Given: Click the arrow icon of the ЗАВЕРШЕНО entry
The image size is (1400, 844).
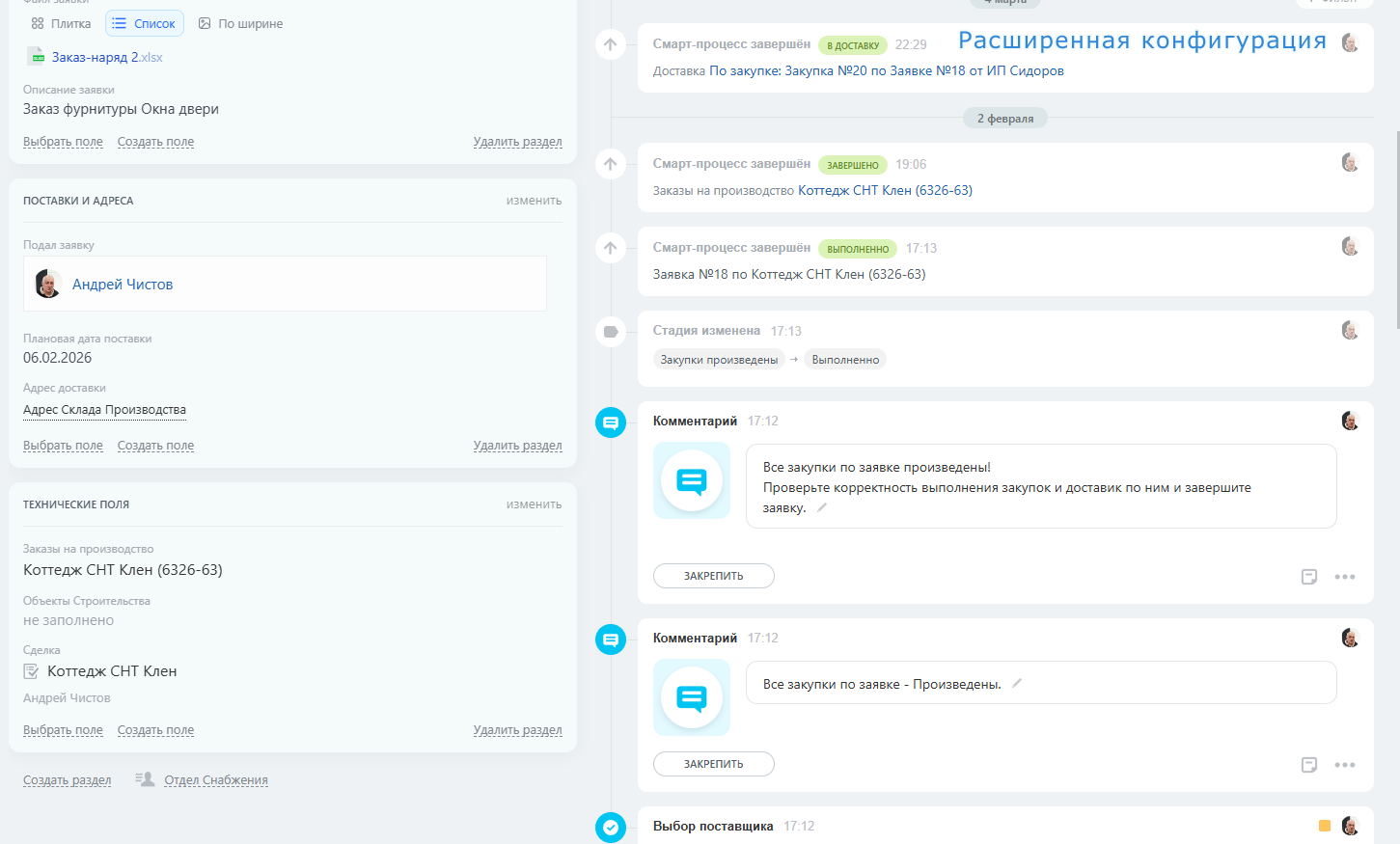Looking at the screenshot, I should click(611, 164).
